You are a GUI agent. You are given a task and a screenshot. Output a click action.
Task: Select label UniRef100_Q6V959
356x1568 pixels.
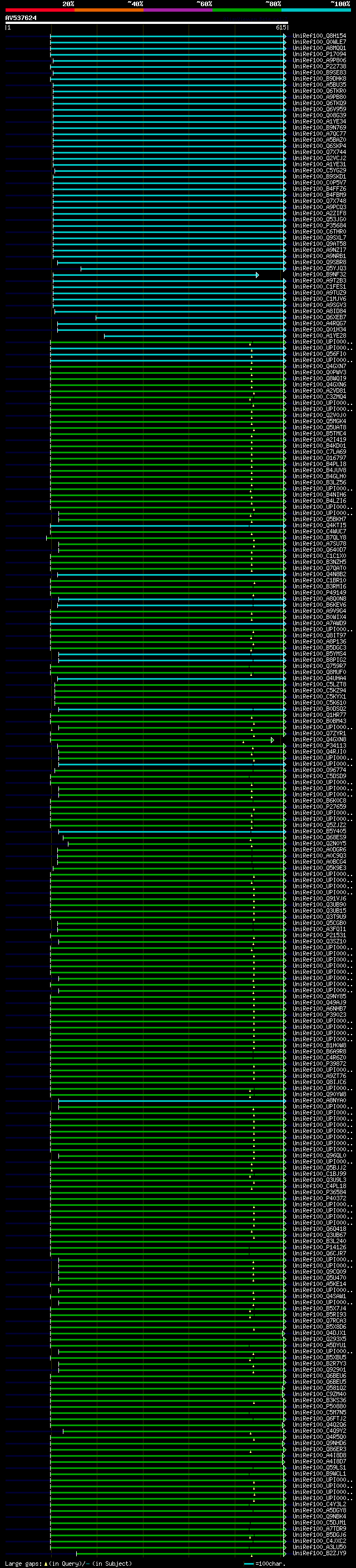coord(319,110)
